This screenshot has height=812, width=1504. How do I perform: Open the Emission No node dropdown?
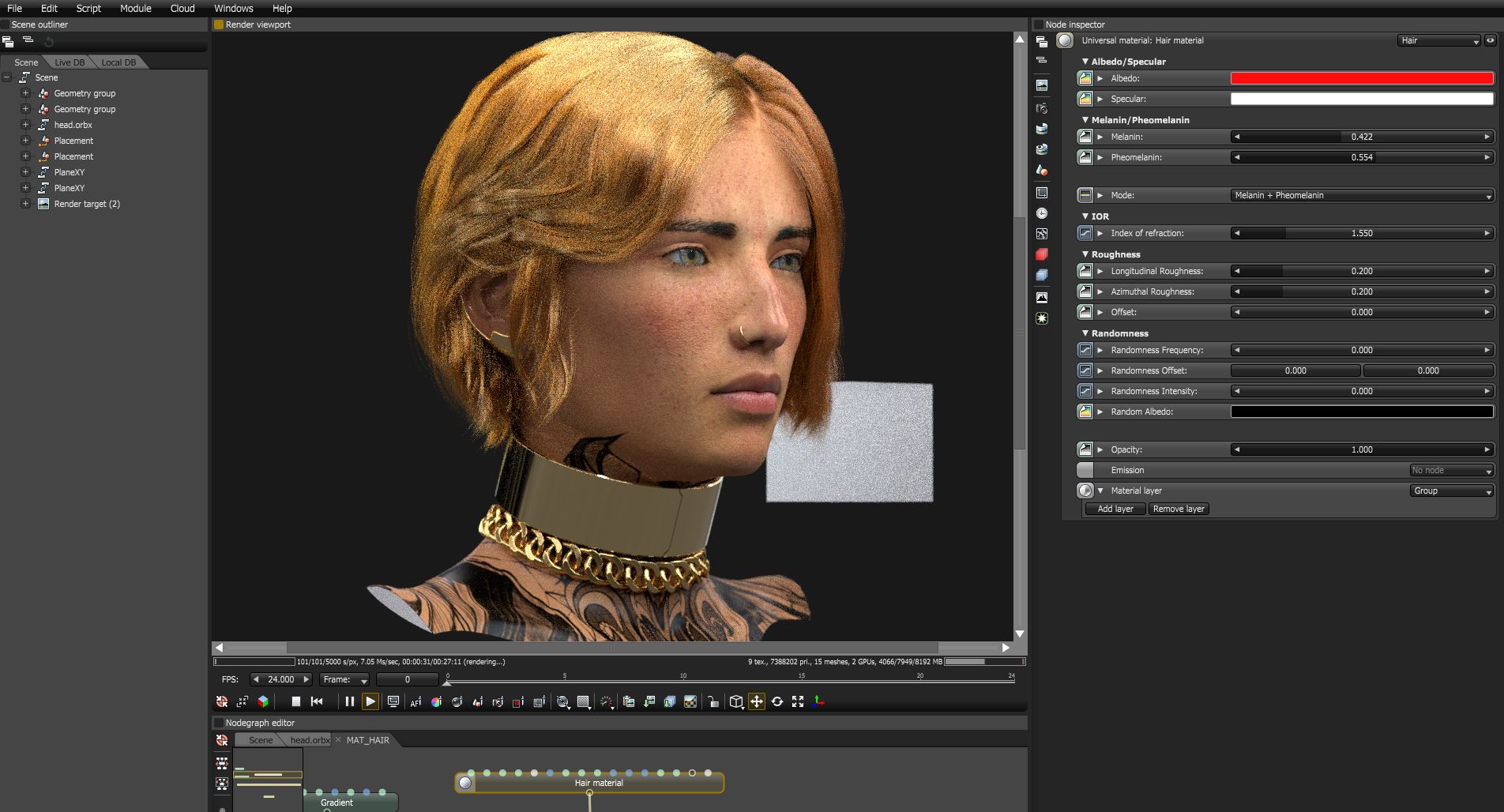coord(1451,470)
